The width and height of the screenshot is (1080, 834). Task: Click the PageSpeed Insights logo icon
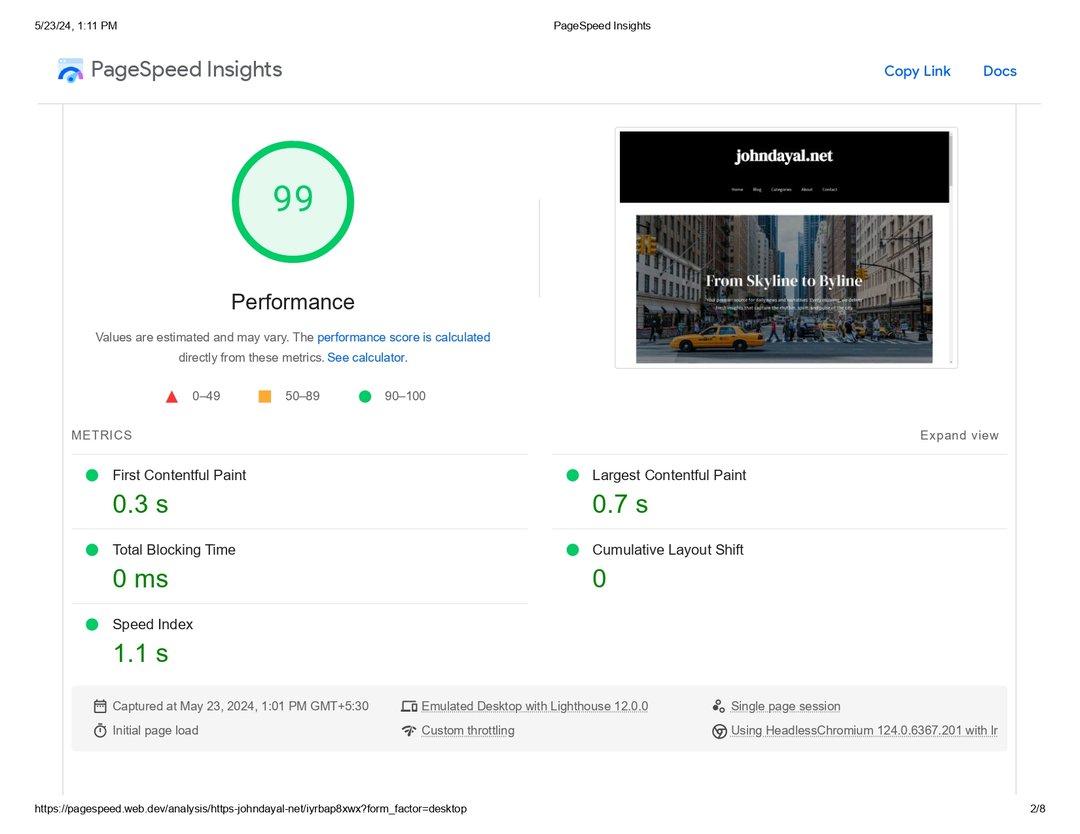[70, 70]
